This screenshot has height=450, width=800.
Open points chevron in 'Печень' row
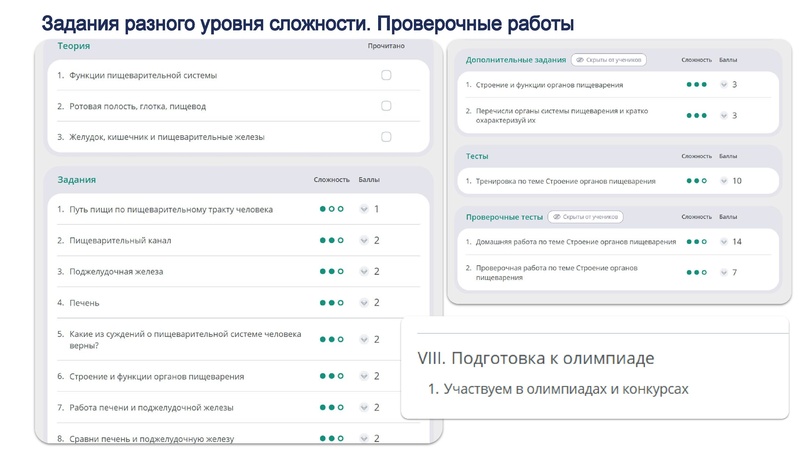364,303
